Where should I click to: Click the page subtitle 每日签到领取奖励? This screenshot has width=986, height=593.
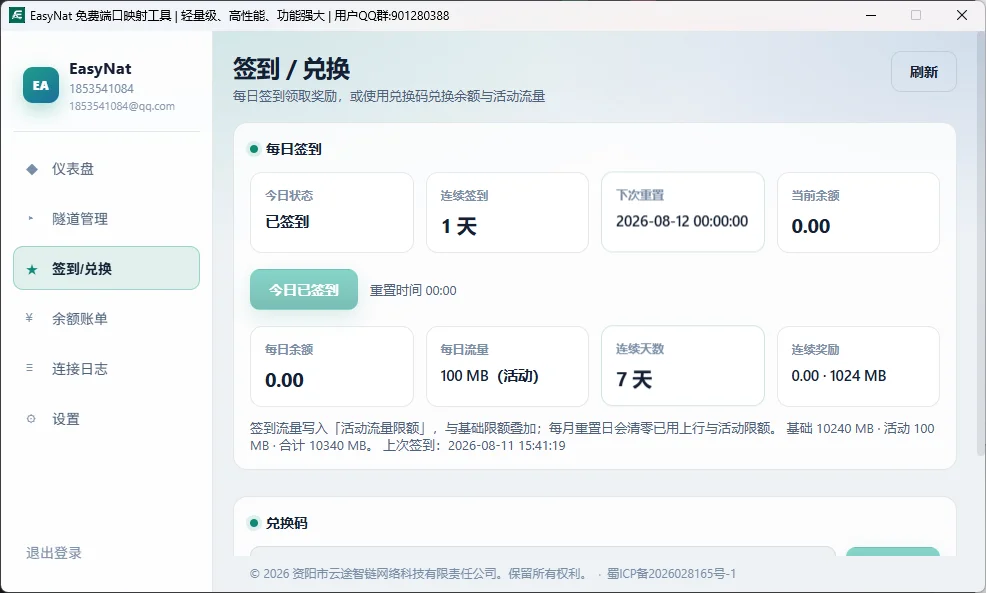tap(389, 96)
